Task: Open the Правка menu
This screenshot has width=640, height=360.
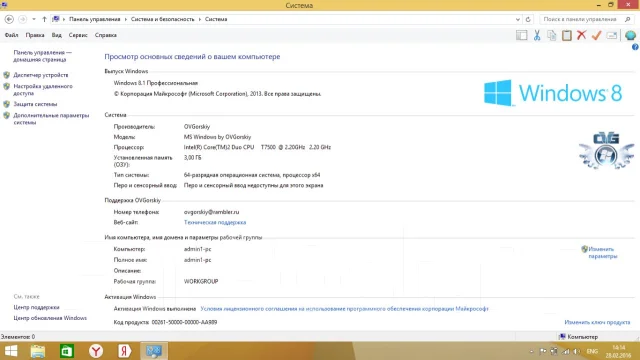Action: [x=35, y=35]
